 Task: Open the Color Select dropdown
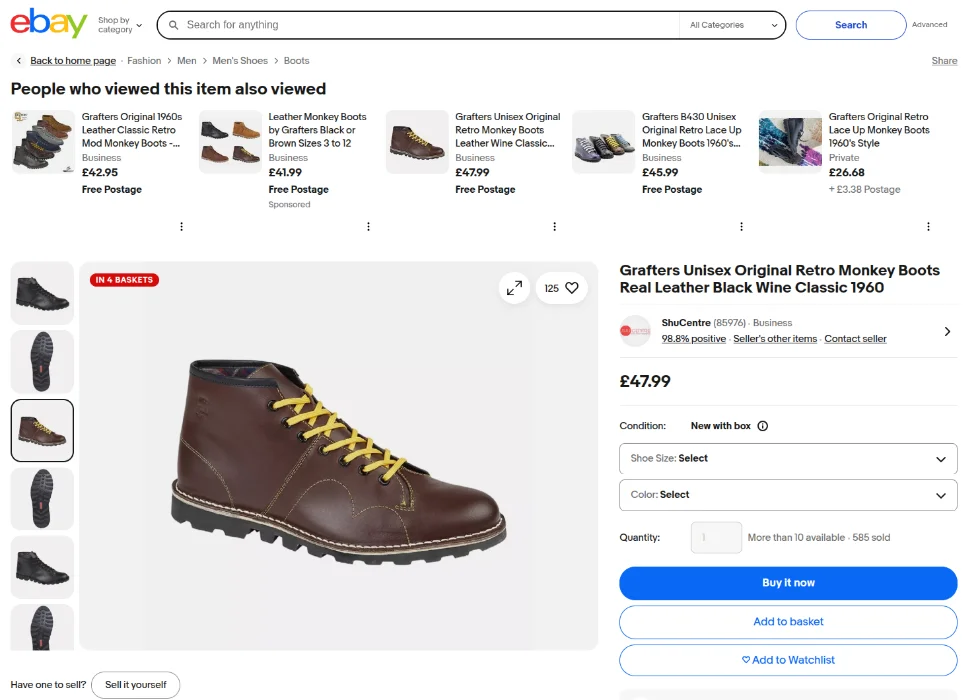787,495
